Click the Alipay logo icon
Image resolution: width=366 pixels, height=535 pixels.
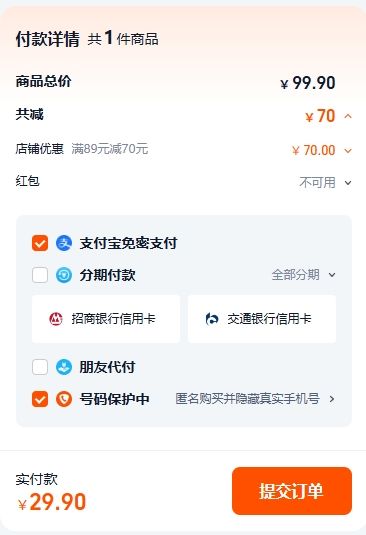tap(64, 244)
